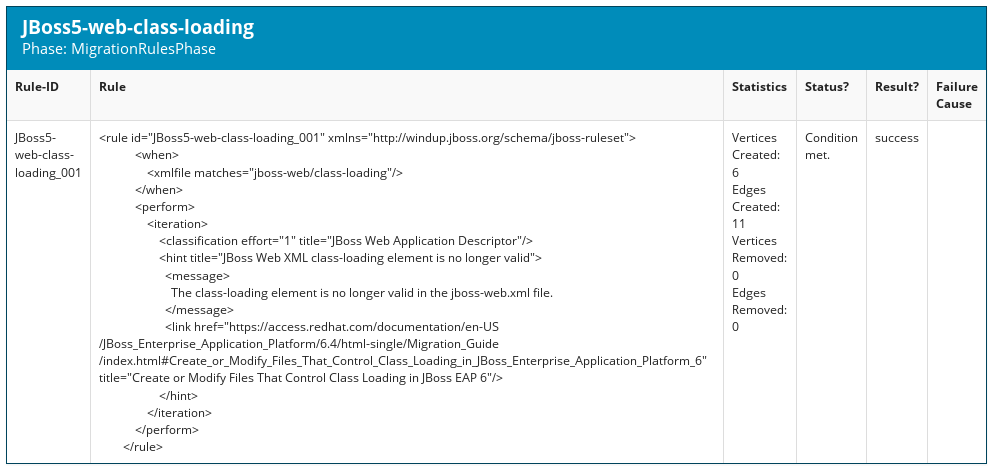Select the Rule-ID column header

tap(37, 87)
